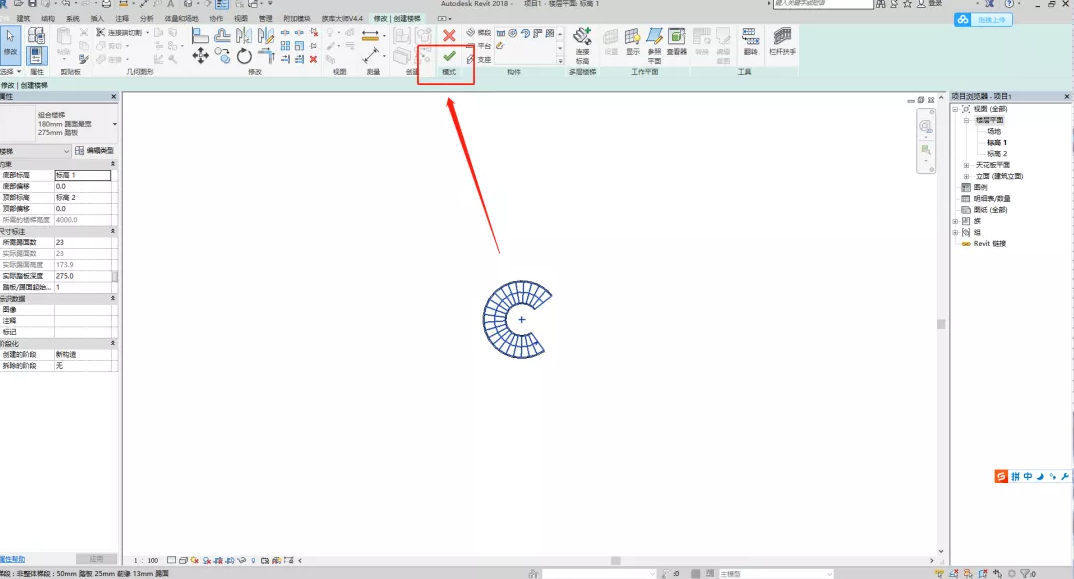Click the Copy tool with two circles
Screen dimensions: 1074x579
(x=222, y=55)
